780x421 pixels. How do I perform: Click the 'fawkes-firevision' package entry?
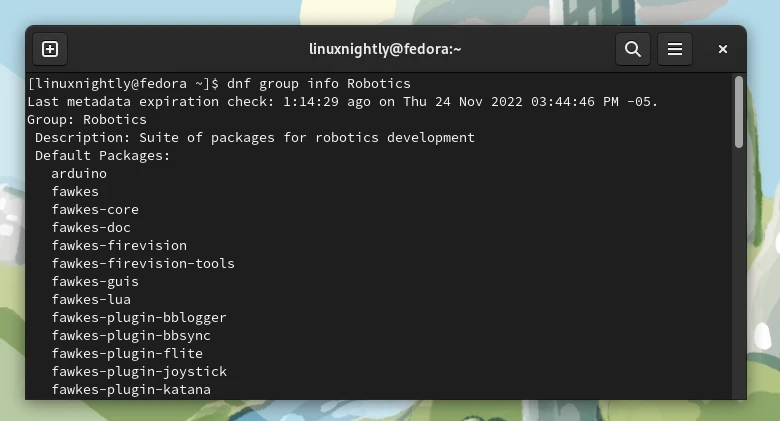point(119,245)
